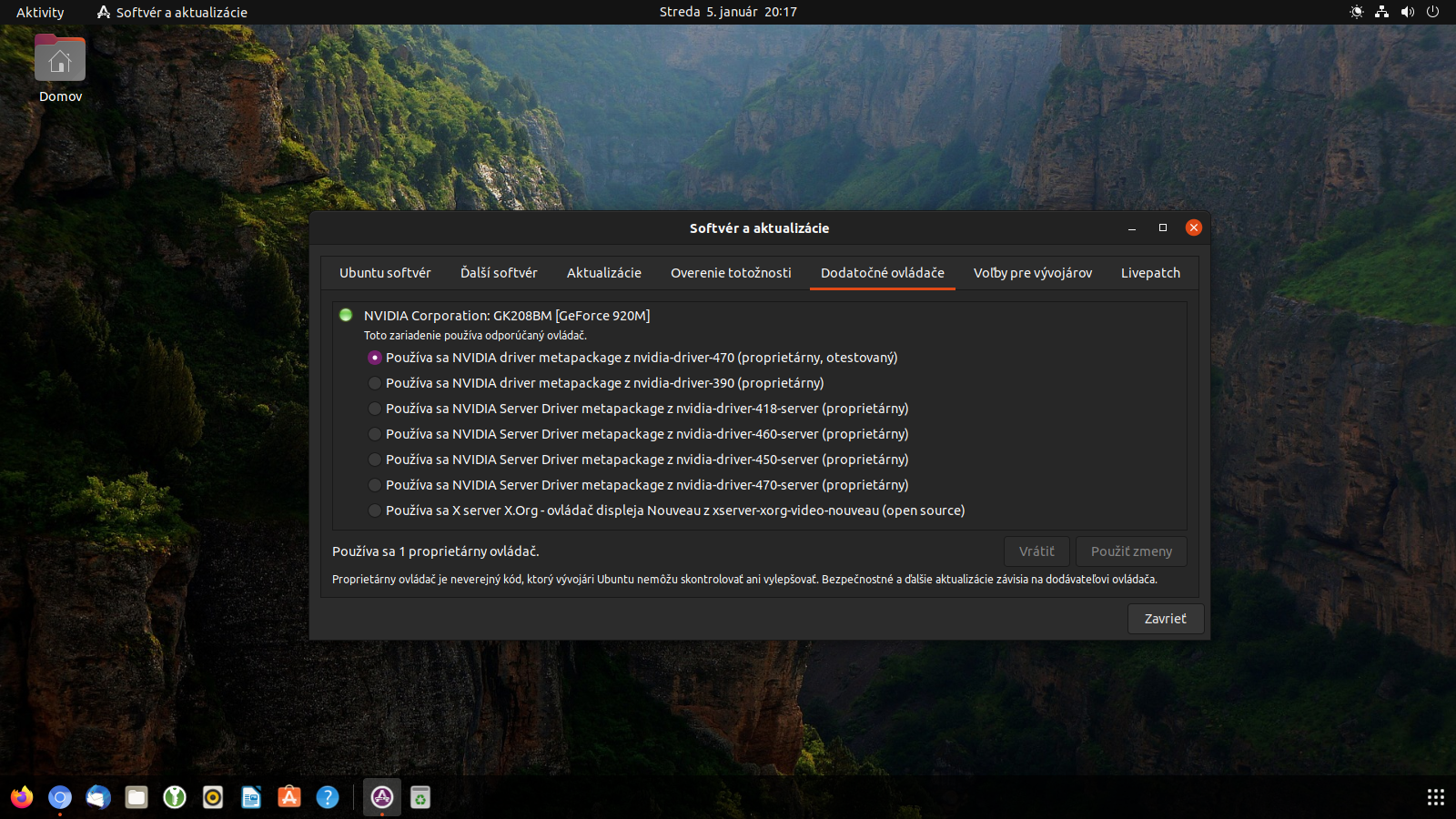
Task: Show applications grid button
Action: pos(1435,797)
